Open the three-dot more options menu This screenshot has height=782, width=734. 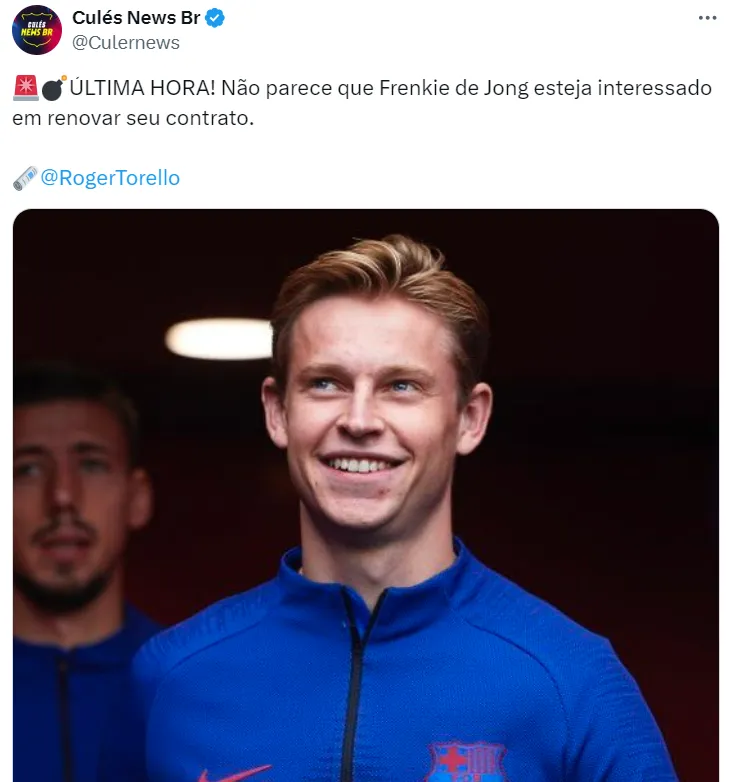coord(707,18)
